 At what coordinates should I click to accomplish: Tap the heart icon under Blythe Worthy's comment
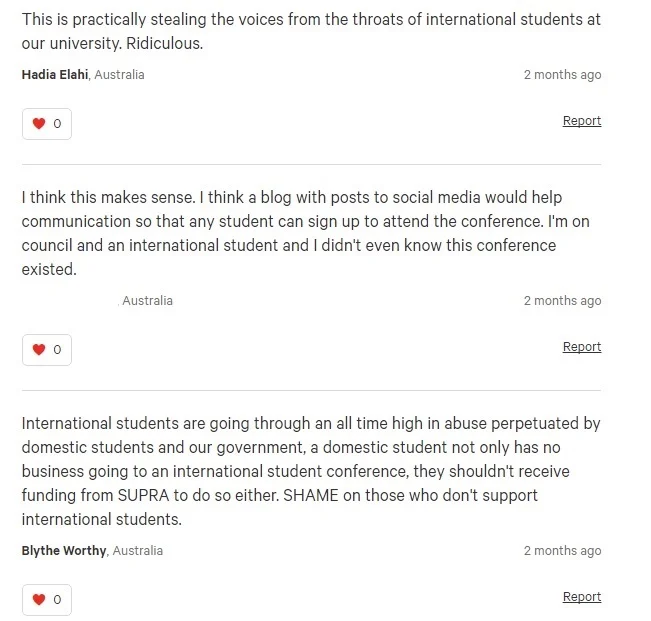39,599
